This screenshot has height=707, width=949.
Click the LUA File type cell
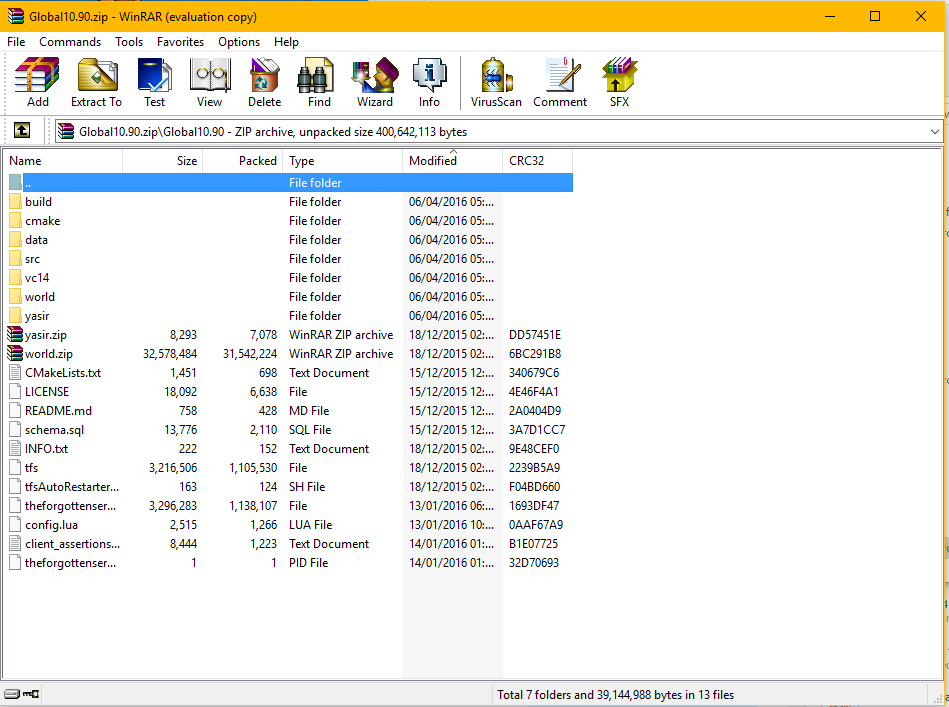coord(310,525)
